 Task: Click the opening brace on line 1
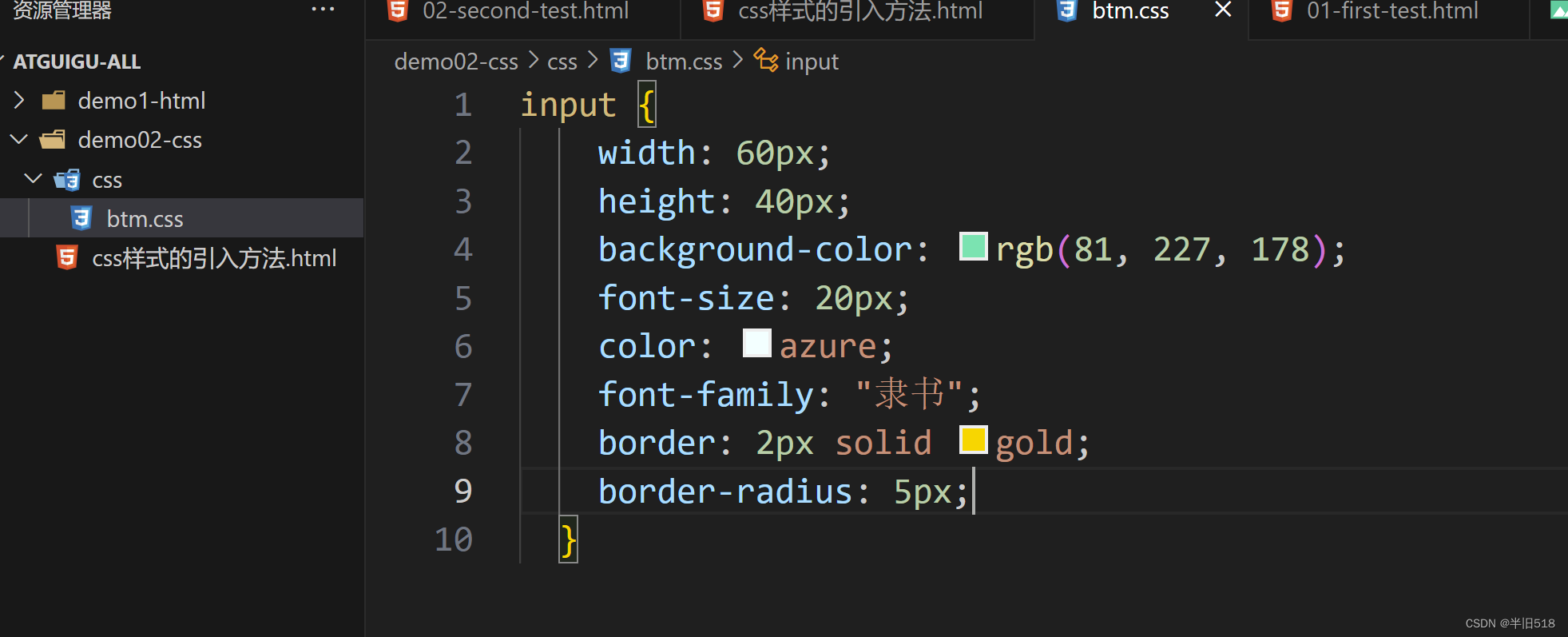click(646, 105)
